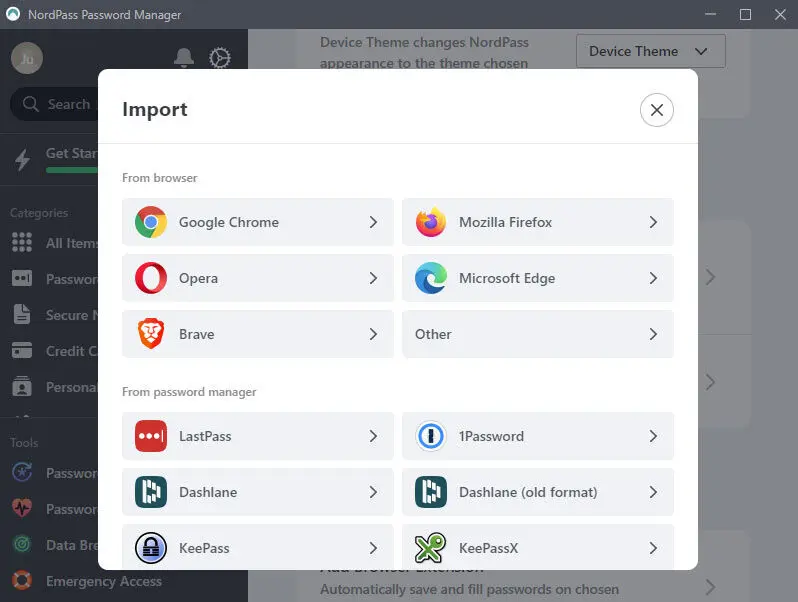
Task: Select the Mozilla Firefox icon
Action: [431, 222]
